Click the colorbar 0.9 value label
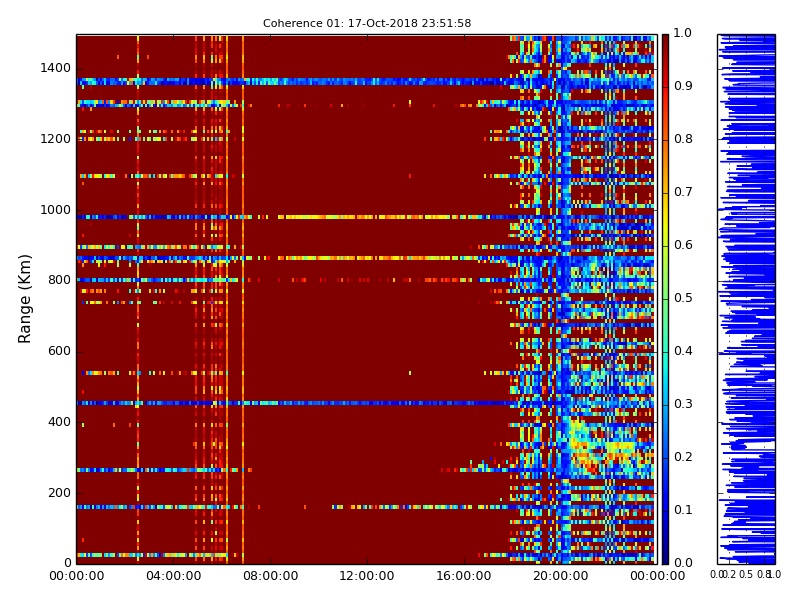This screenshot has height=600, width=800. [x=683, y=86]
